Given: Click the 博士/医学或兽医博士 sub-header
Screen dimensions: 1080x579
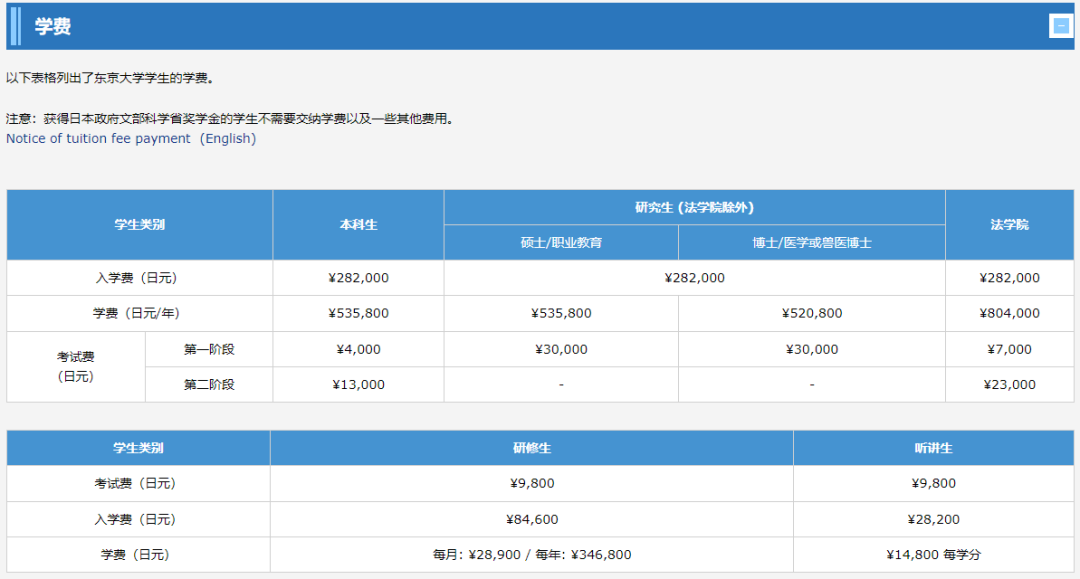Looking at the screenshot, I should pos(812,243).
